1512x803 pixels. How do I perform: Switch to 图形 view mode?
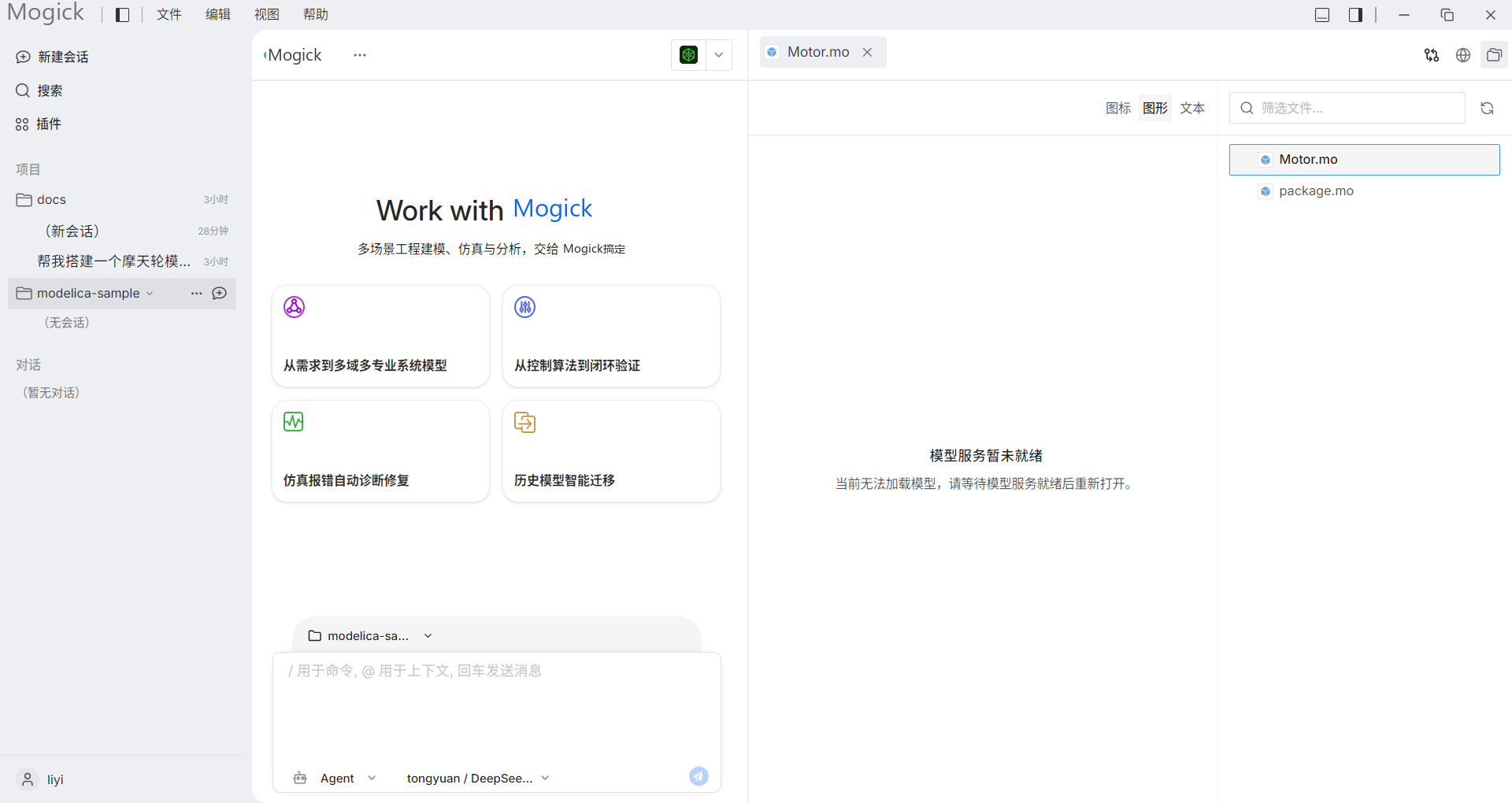coord(1155,108)
